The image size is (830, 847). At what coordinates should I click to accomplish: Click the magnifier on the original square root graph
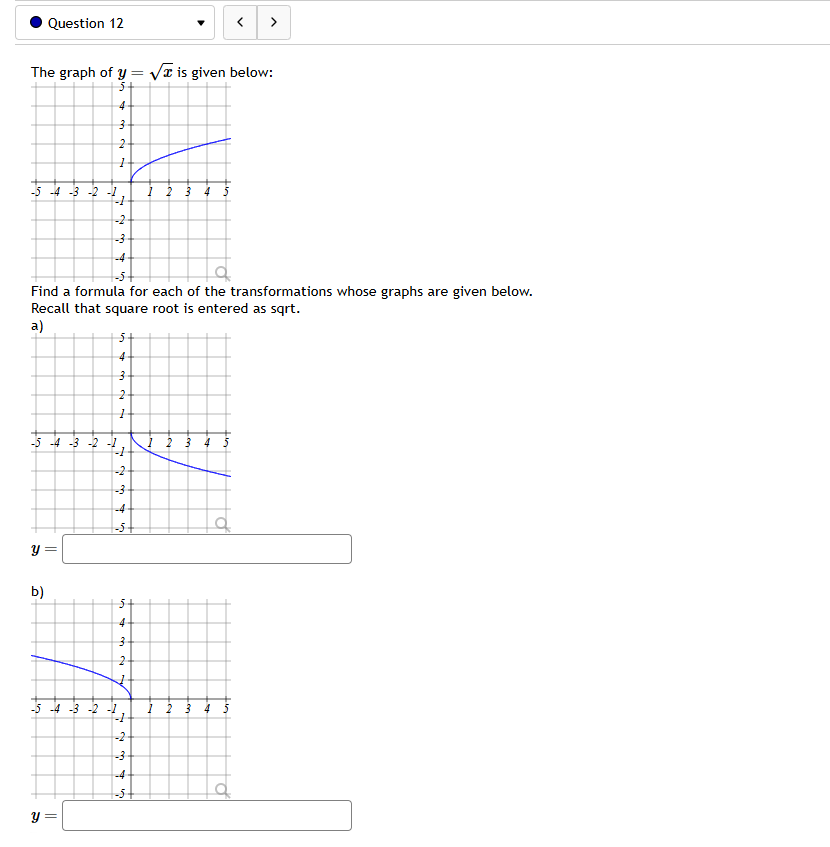pyautogui.click(x=220, y=272)
